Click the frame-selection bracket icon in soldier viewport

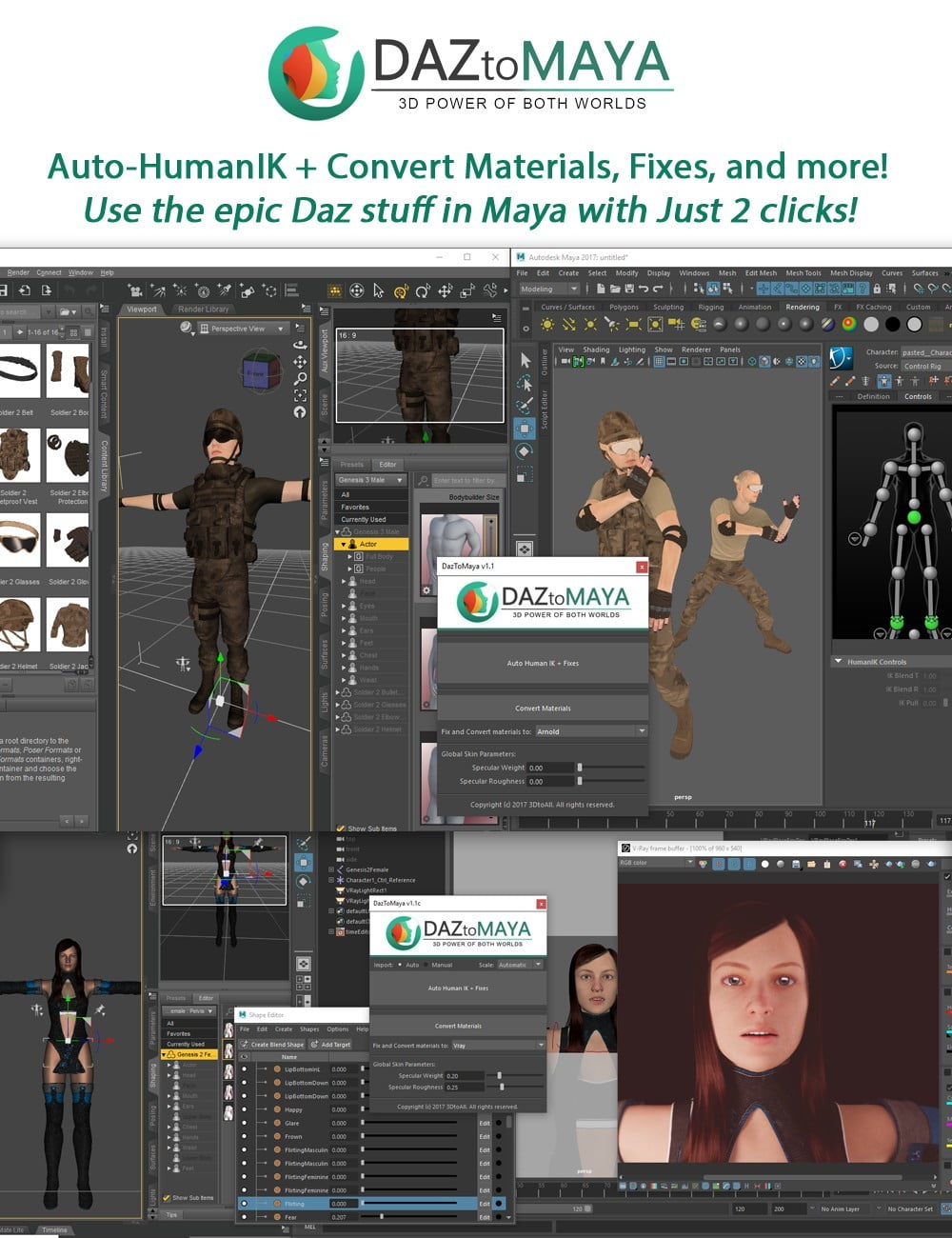pyautogui.click(x=300, y=395)
